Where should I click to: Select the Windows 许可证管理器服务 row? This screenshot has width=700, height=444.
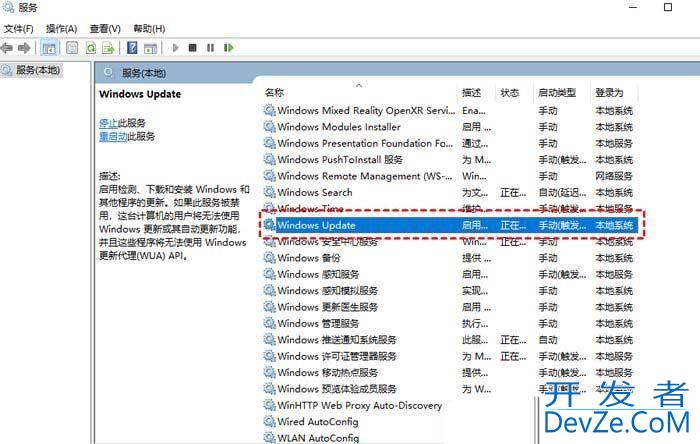(448, 356)
